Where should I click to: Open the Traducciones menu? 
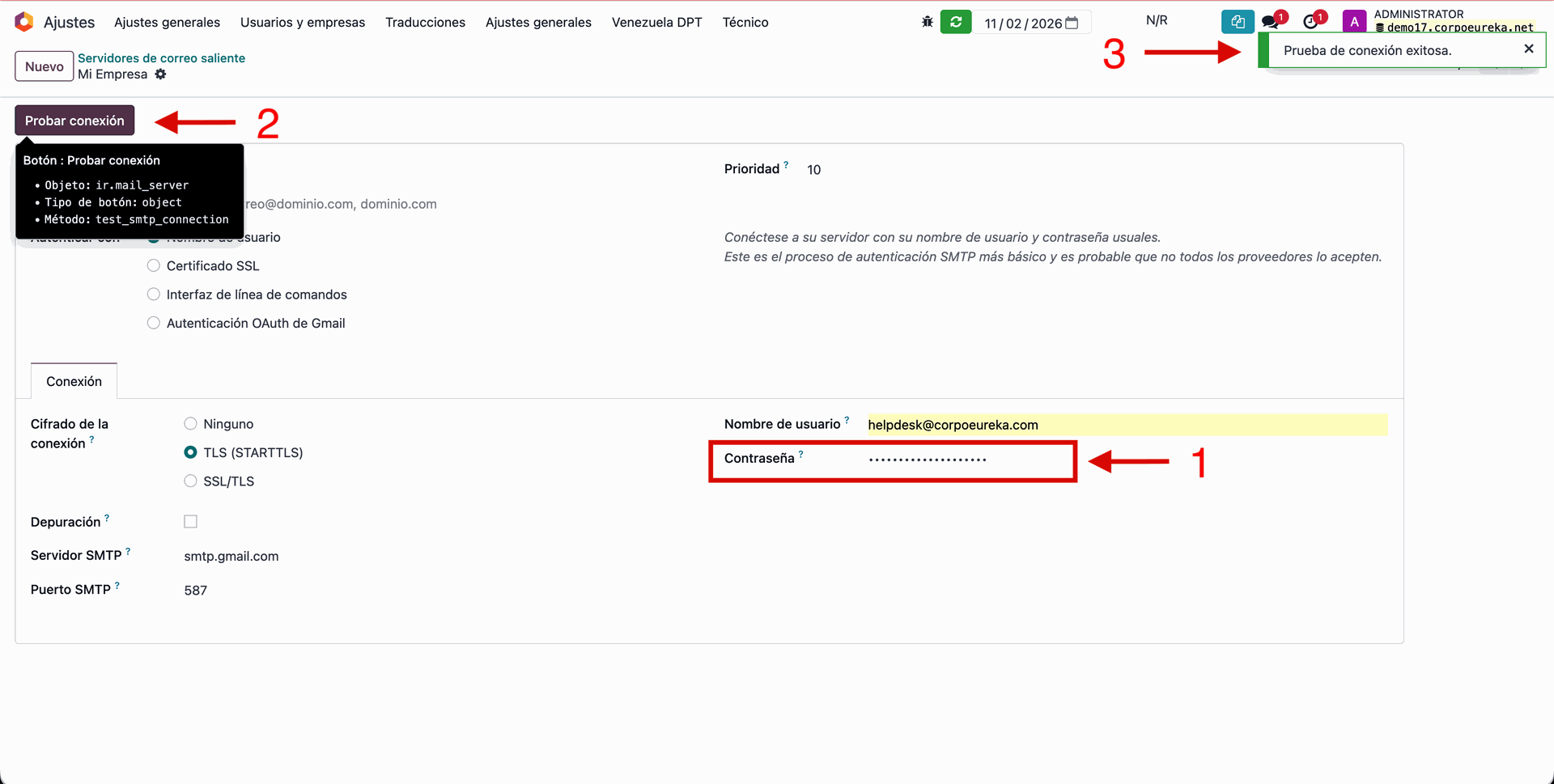coord(425,23)
